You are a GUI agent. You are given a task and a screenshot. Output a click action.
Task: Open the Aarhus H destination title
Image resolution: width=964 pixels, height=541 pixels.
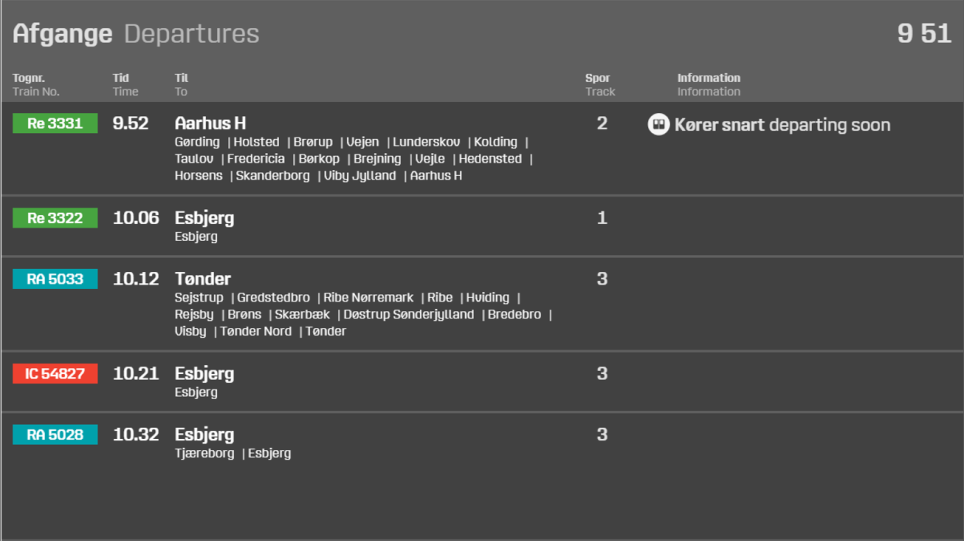tap(210, 124)
